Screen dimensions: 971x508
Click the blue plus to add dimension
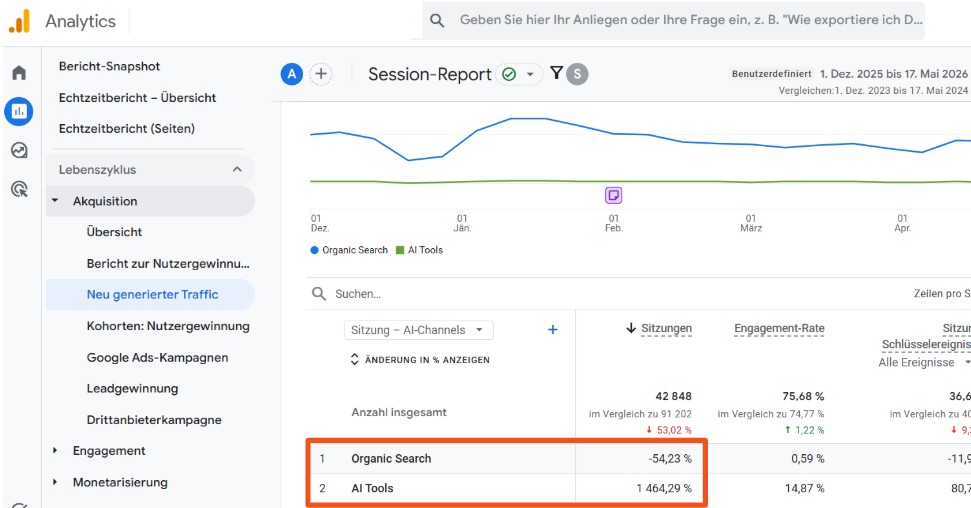[552, 330]
